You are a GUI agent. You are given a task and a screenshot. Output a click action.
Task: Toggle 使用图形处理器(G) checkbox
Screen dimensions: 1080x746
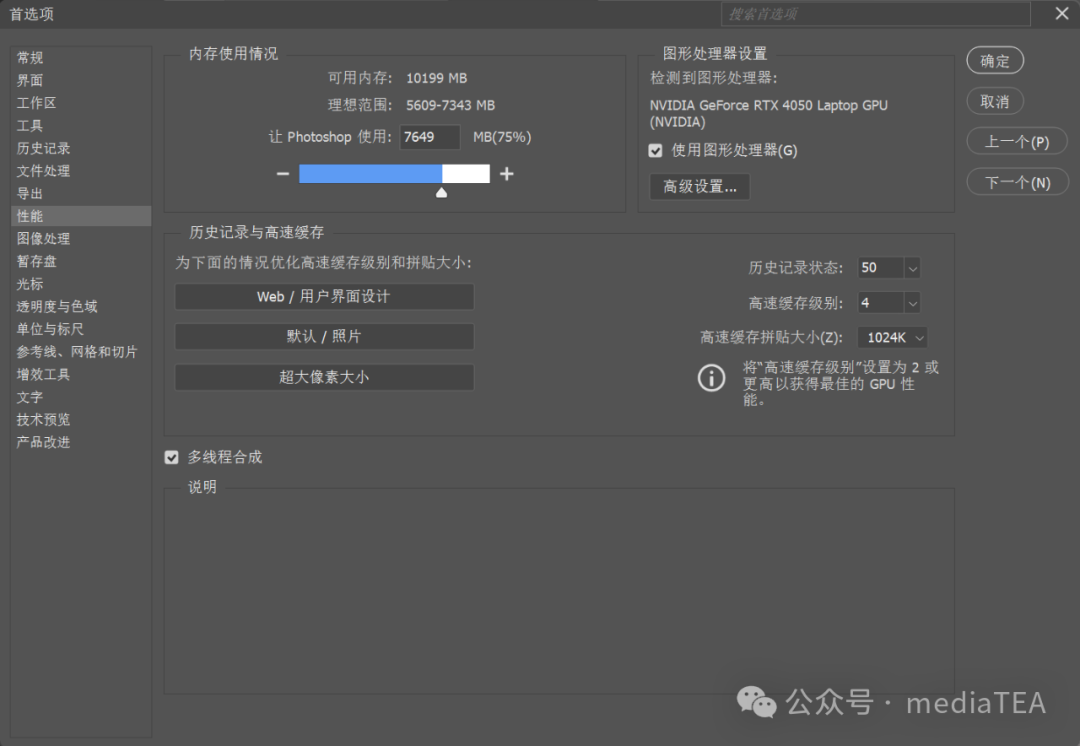[x=655, y=150]
